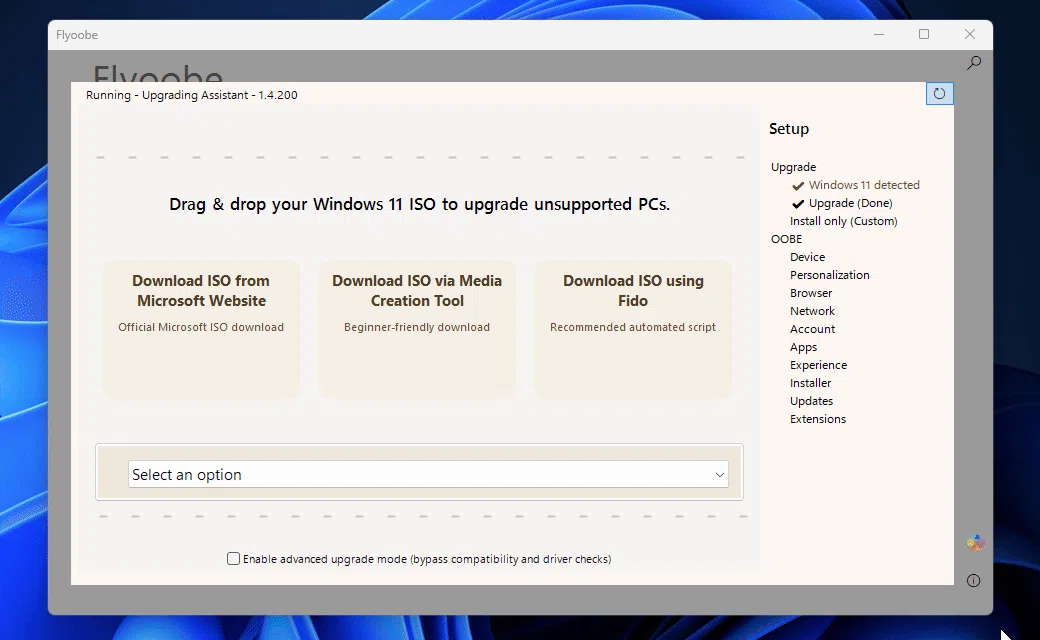This screenshot has height=640, width=1040.
Task: Click 'Running - Upgrading Assistant - 1.4.200' text
Action: [192, 95]
